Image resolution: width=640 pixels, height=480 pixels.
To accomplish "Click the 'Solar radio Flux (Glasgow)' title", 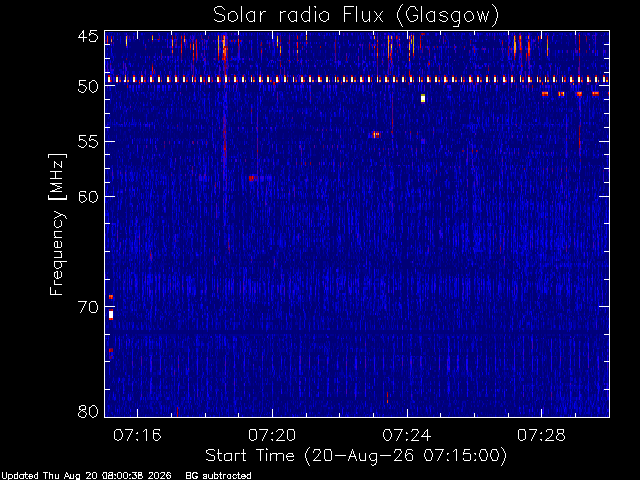I will [x=356, y=15].
